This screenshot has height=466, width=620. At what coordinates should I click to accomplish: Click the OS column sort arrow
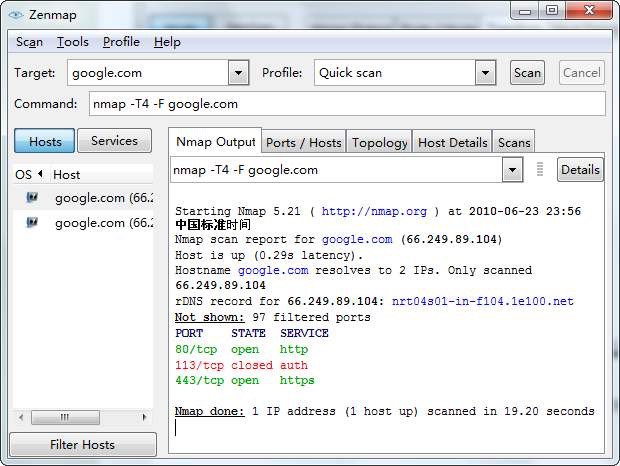click(40, 174)
